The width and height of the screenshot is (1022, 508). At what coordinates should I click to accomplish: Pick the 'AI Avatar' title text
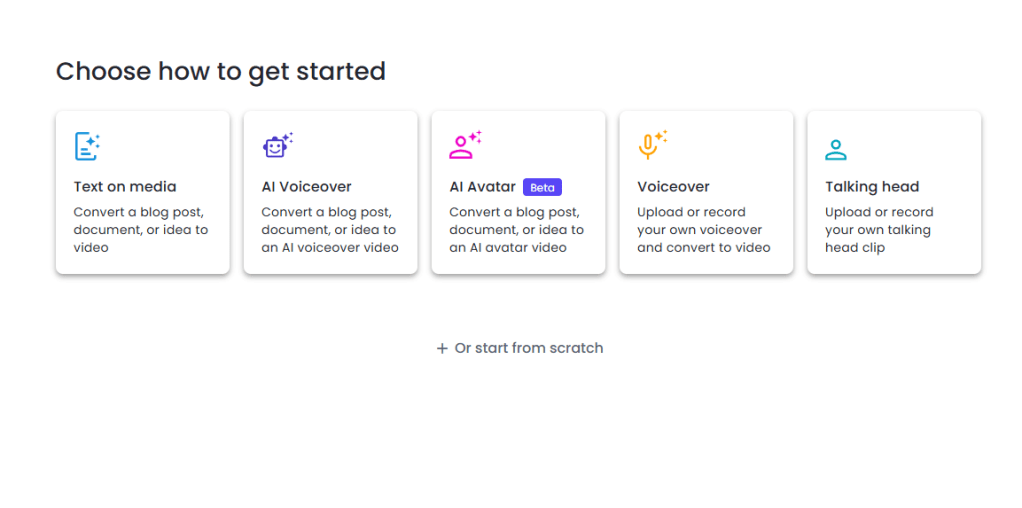click(483, 187)
